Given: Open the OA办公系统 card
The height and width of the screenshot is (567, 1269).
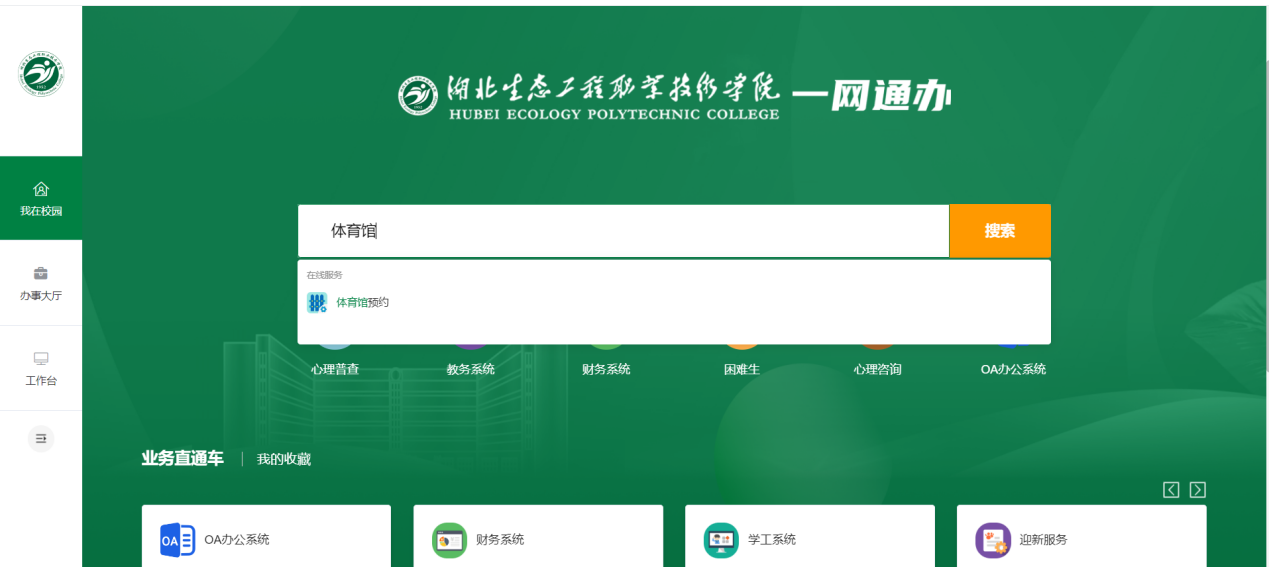Looking at the screenshot, I should [266, 536].
